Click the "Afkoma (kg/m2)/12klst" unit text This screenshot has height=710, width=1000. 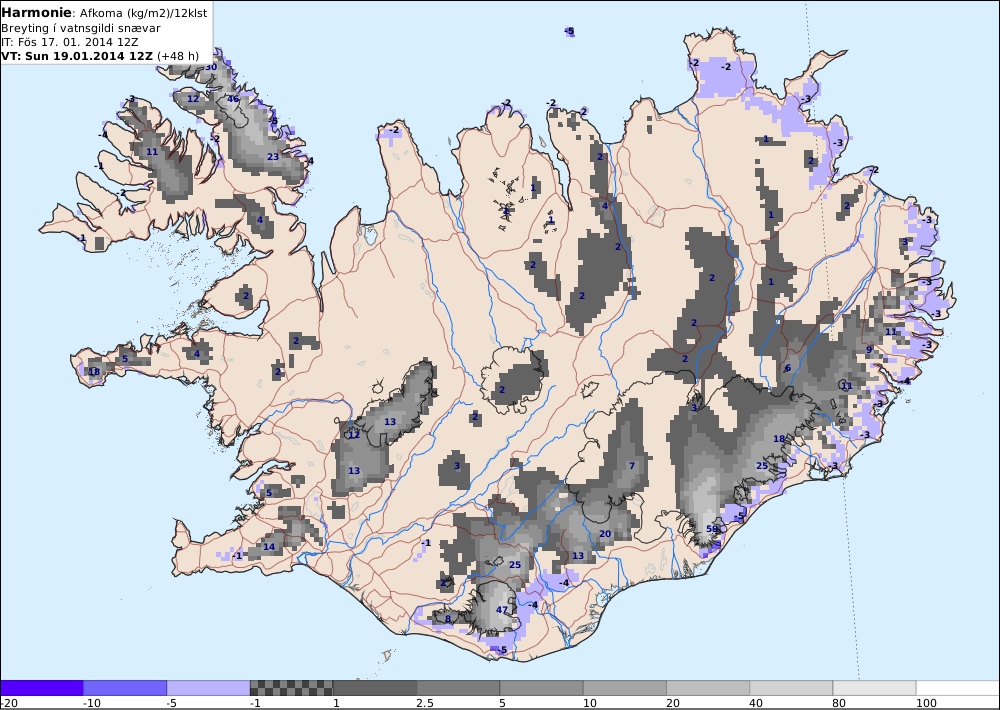pyautogui.click(x=142, y=13)
